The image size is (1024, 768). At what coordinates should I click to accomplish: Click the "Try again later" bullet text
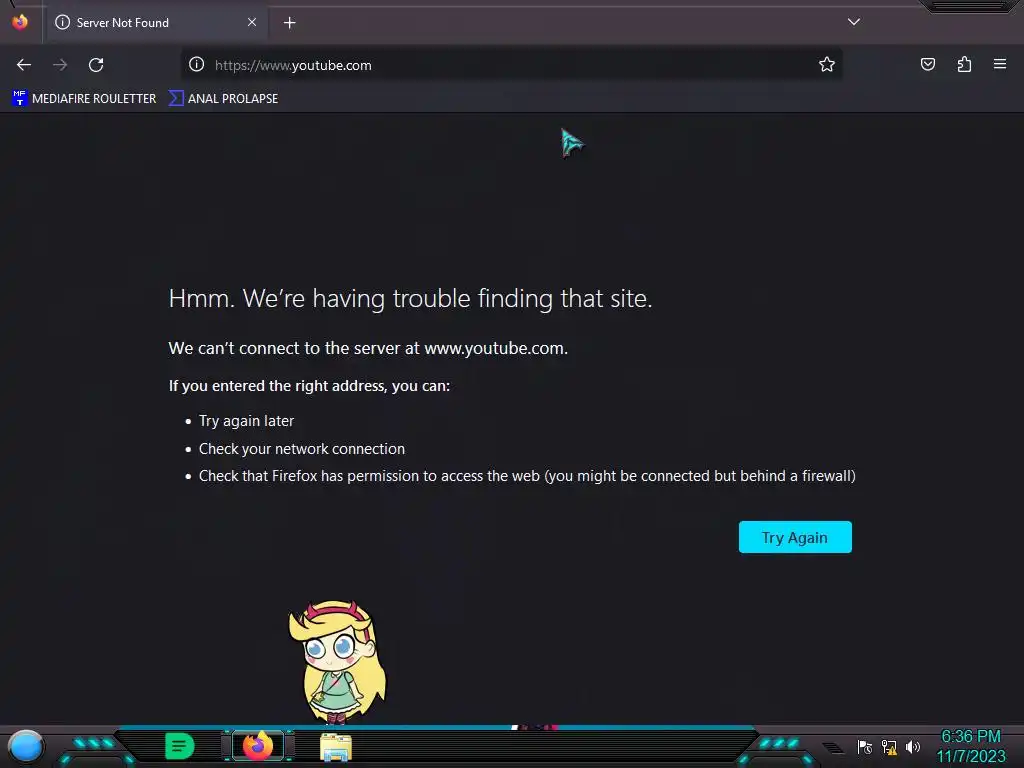coord(246,421)
